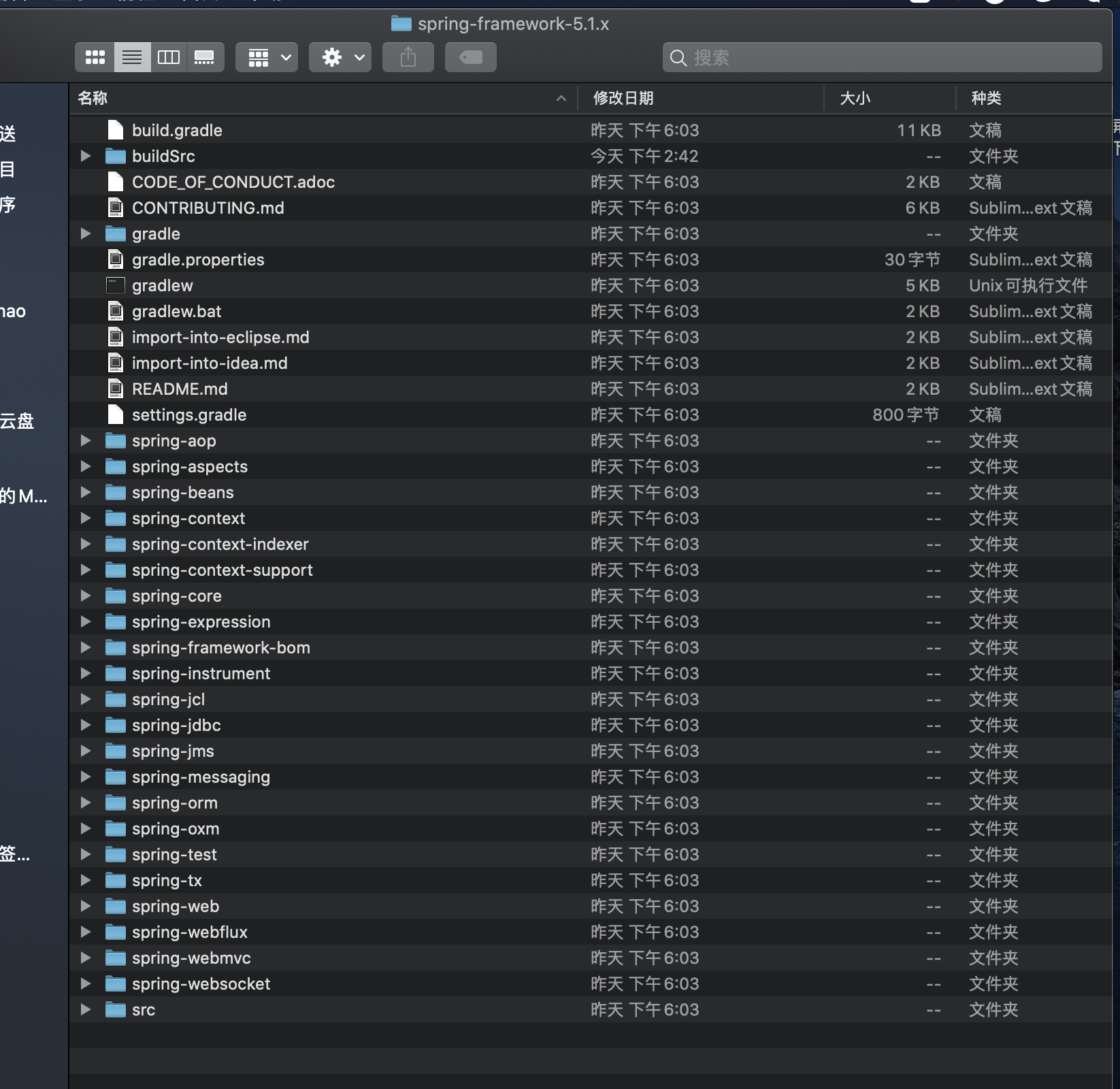Viewport: 1120px width, 1089px height.
Task: Select the import-into-eclipse.md file icon
Action: click(116, 337)
